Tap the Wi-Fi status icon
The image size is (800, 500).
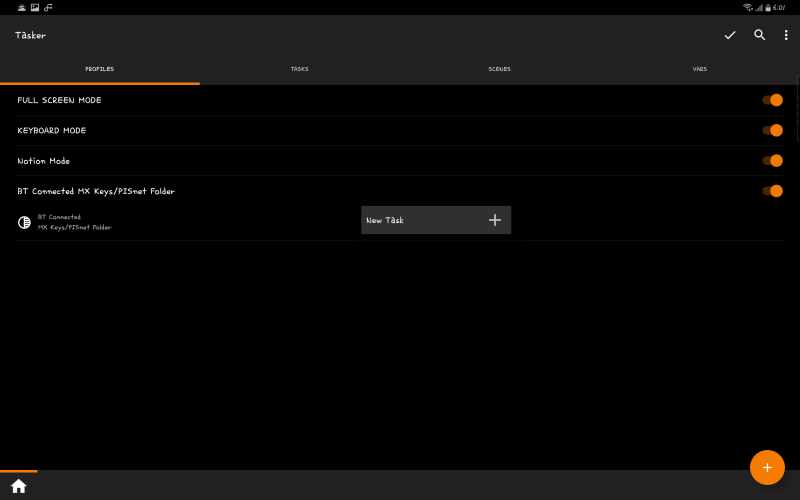(x=748, y=7)
